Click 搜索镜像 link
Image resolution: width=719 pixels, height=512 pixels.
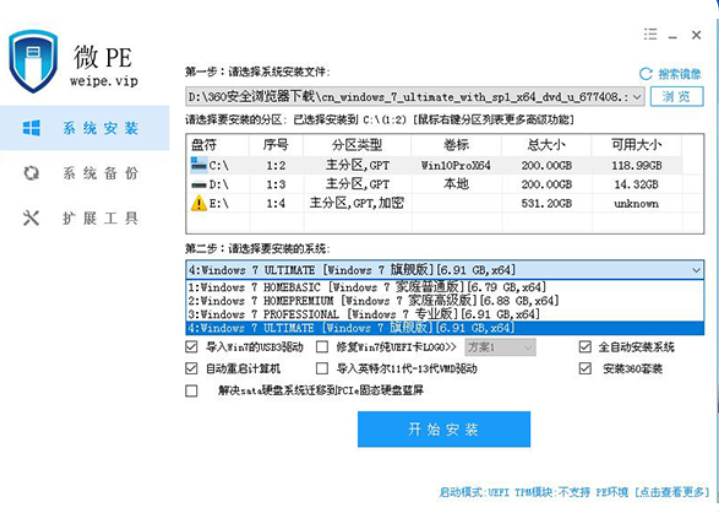click(x=680, y=74)
